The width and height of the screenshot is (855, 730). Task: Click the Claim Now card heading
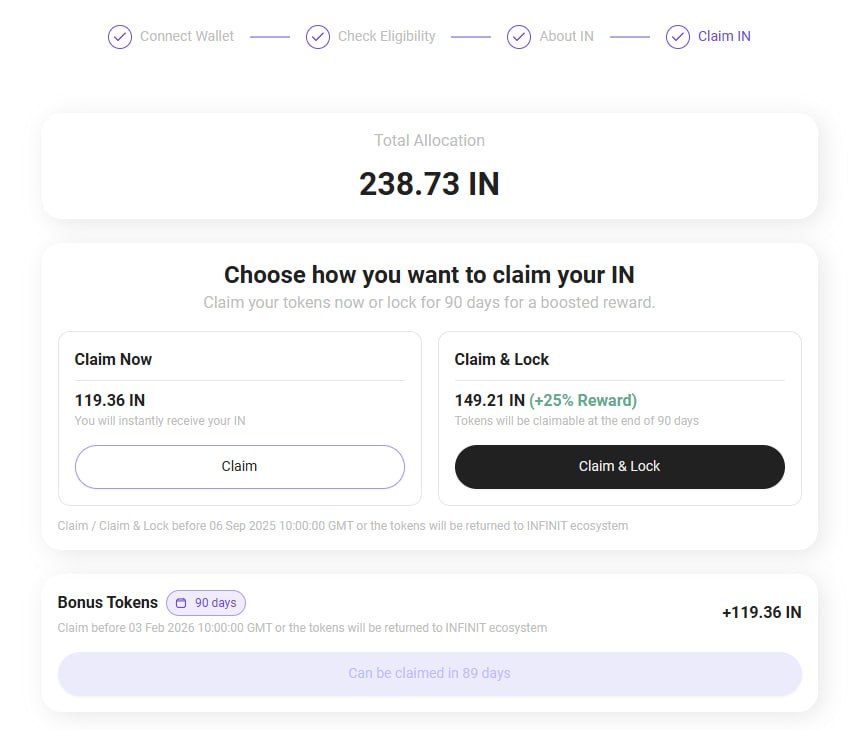[113, 359]
